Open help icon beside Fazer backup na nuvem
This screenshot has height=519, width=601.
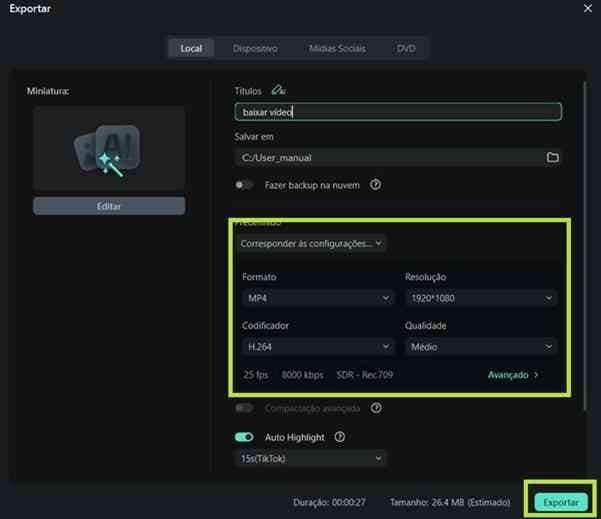point(375,185)
